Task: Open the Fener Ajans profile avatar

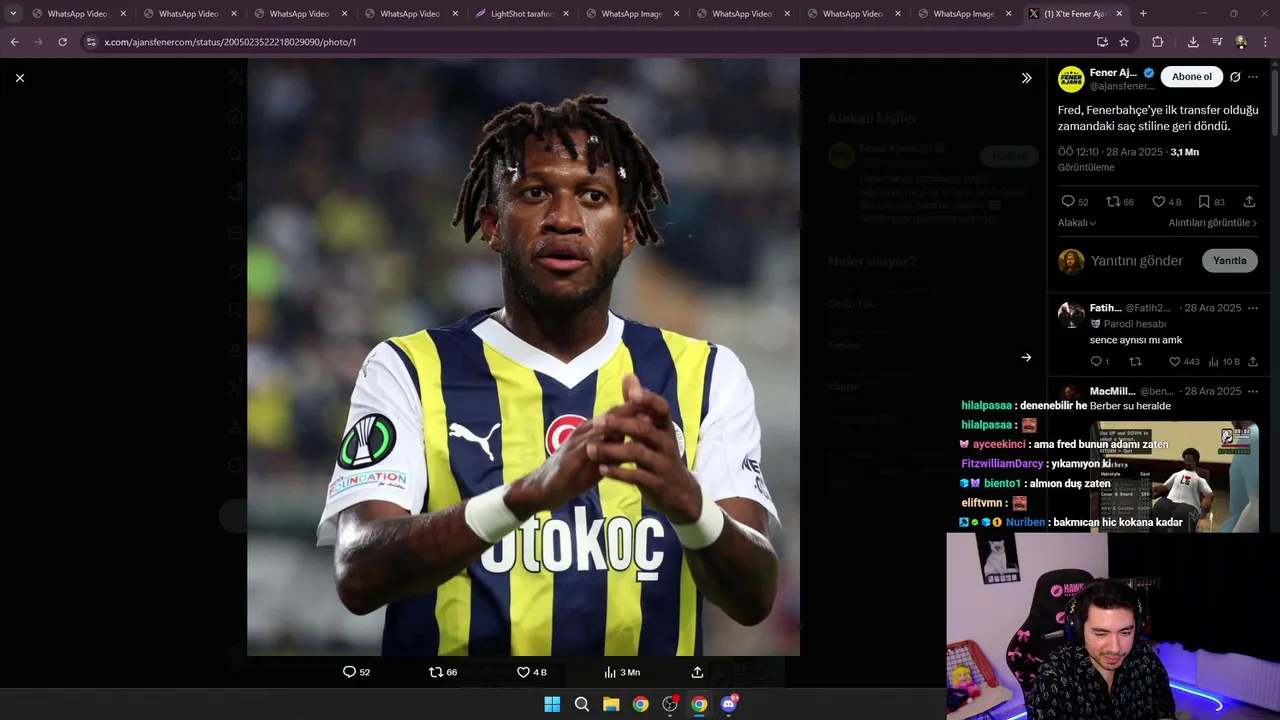Action: coord(1071,79)
